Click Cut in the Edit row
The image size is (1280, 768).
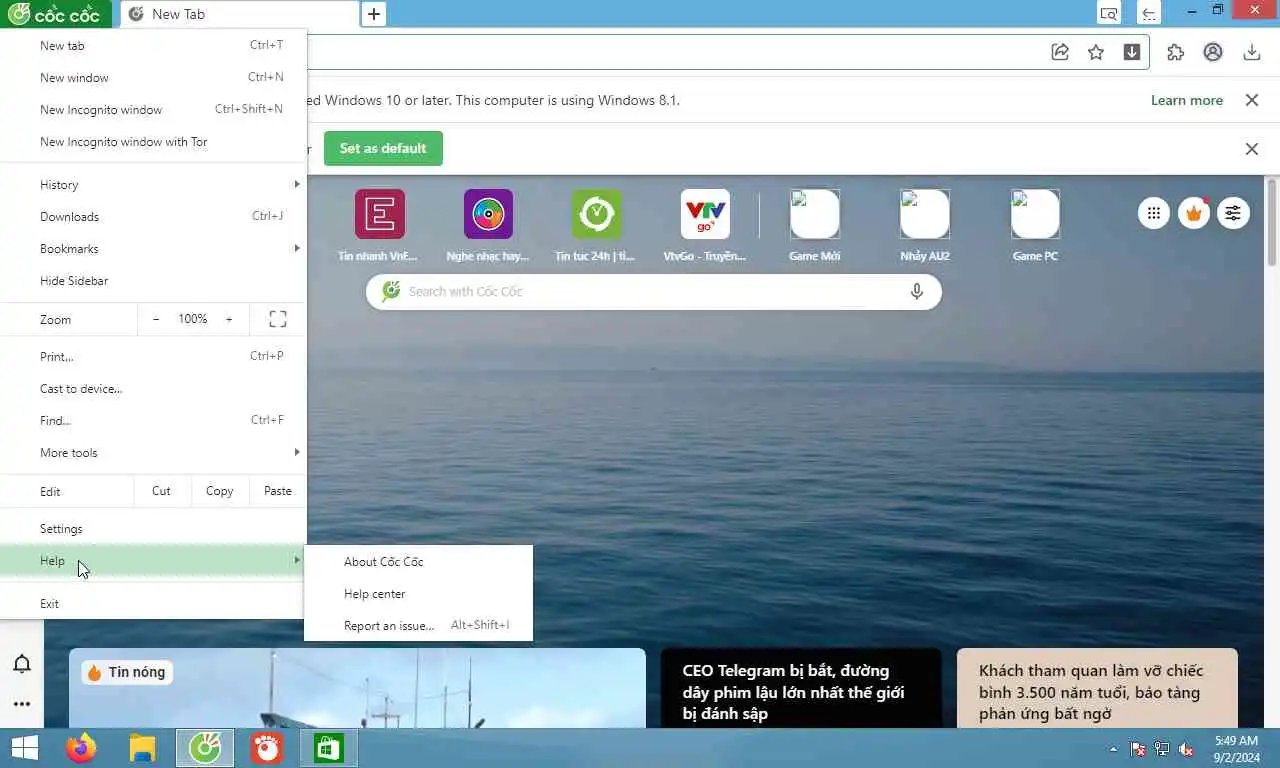point(161,491)
